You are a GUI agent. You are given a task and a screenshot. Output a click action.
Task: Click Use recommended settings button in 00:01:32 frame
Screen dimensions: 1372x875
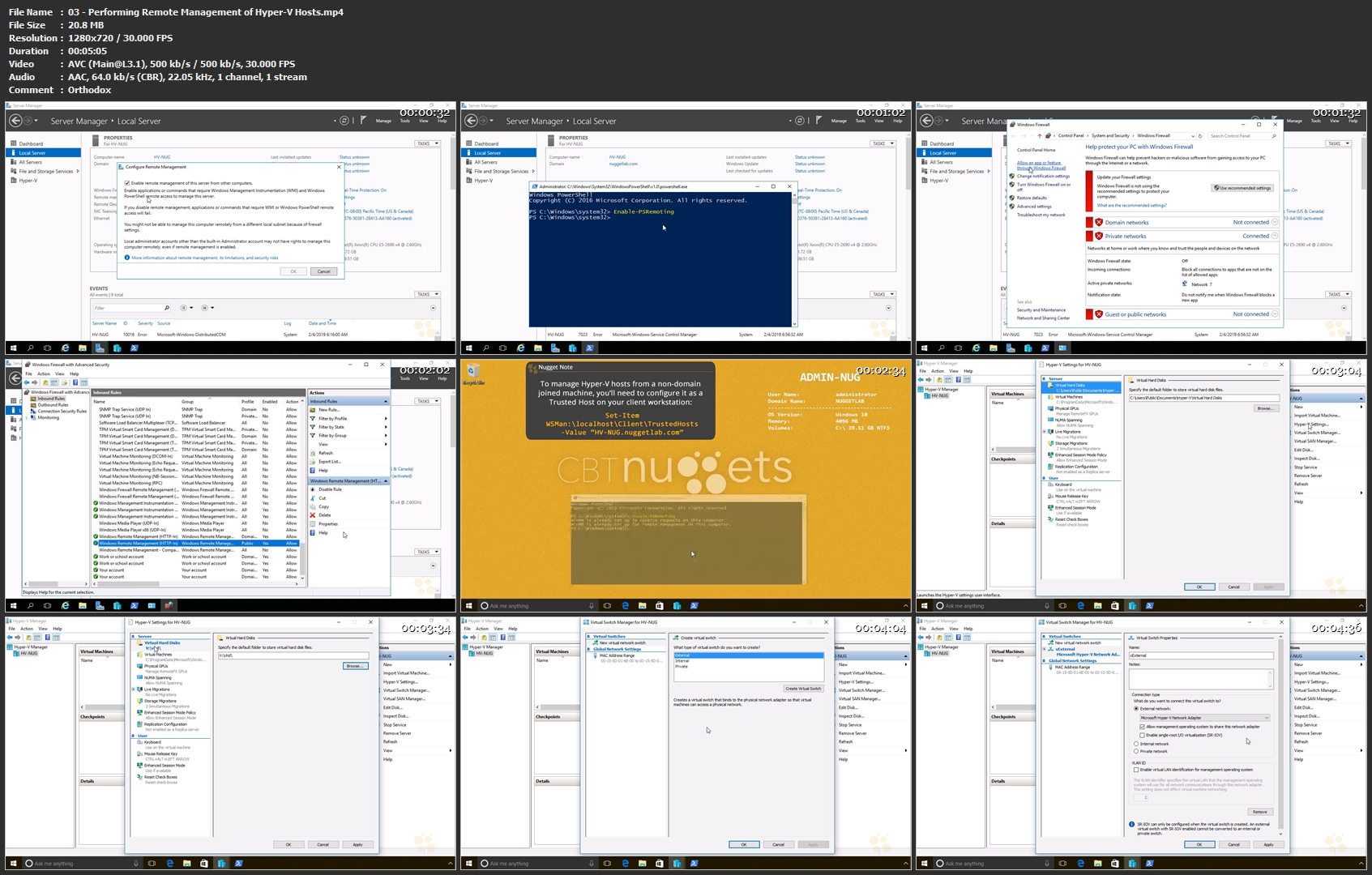[1242, 188]
